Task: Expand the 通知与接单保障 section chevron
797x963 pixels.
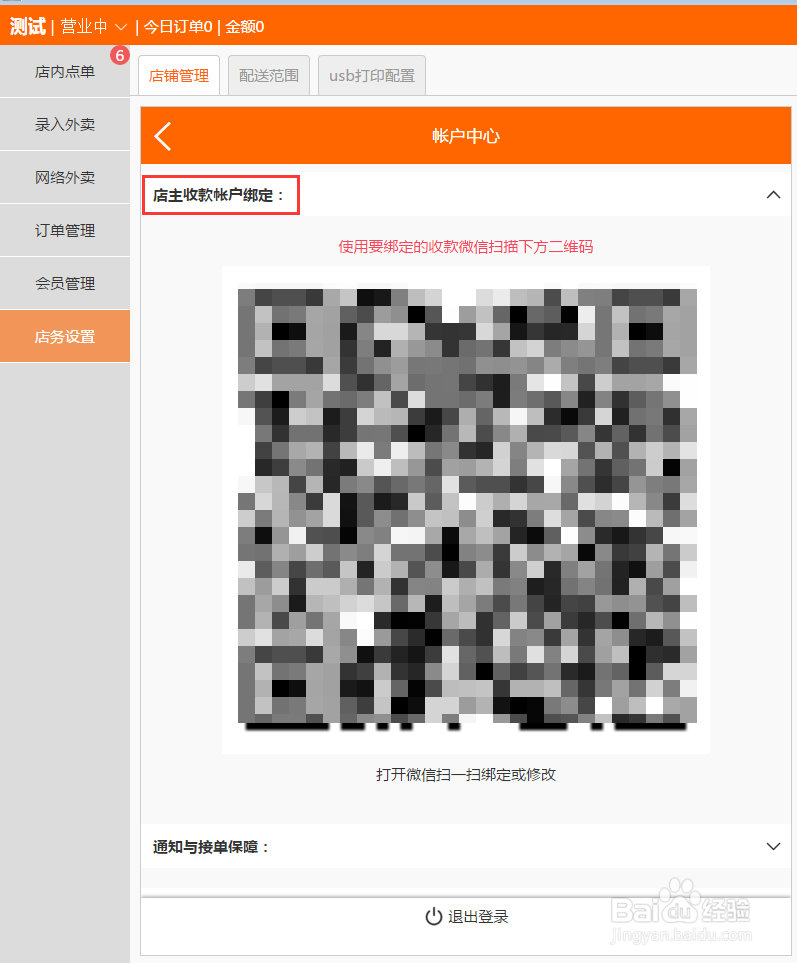Action: pos(773,846)
